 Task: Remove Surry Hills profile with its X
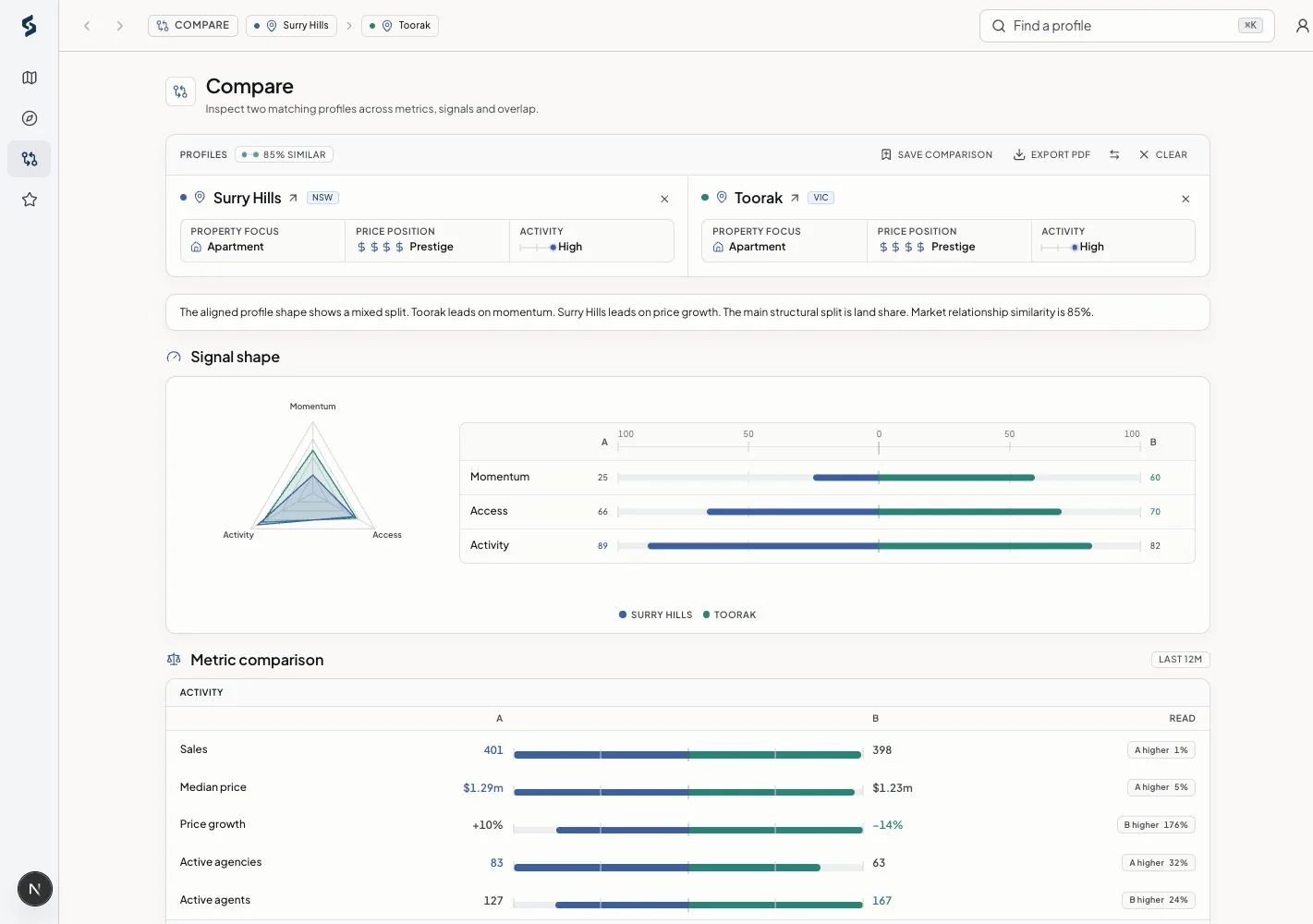pyautogui.click(x=664, y=199)
